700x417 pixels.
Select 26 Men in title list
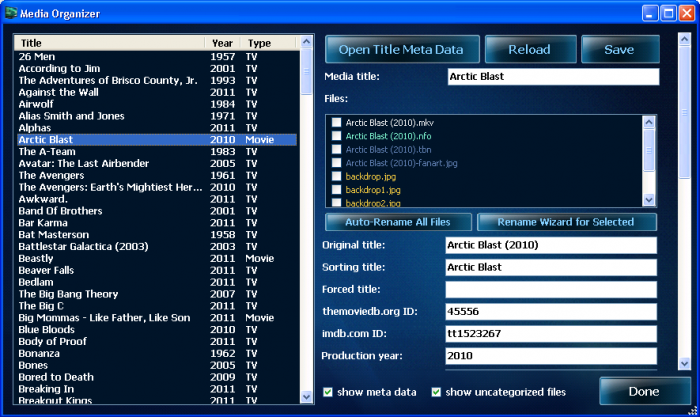157,56
